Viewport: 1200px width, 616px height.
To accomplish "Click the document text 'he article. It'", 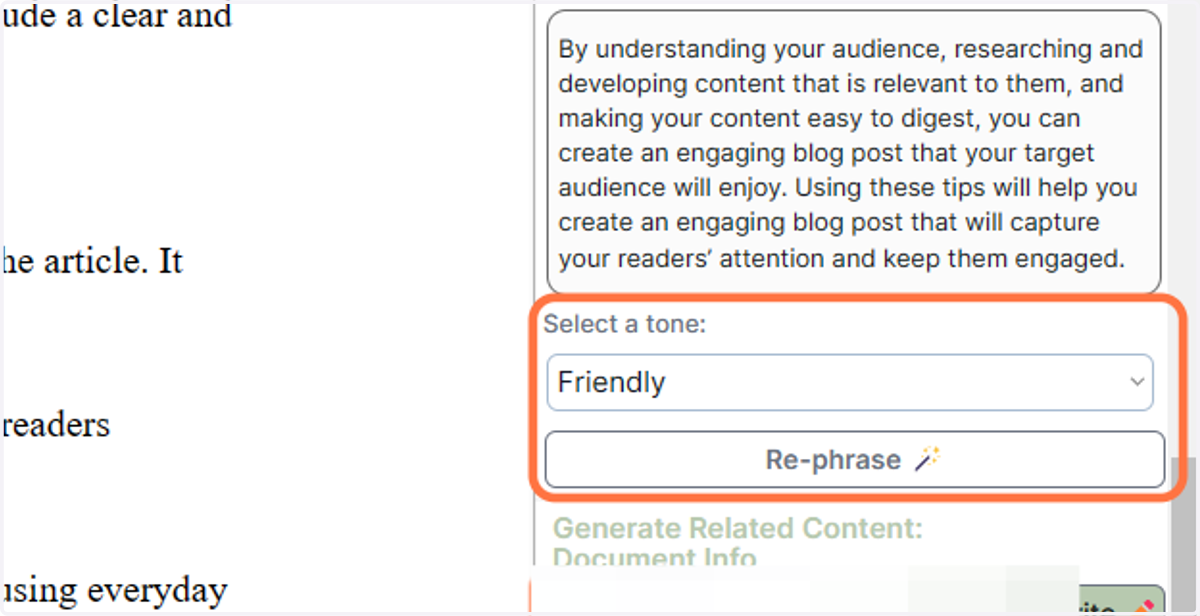I will pos(92,262).
